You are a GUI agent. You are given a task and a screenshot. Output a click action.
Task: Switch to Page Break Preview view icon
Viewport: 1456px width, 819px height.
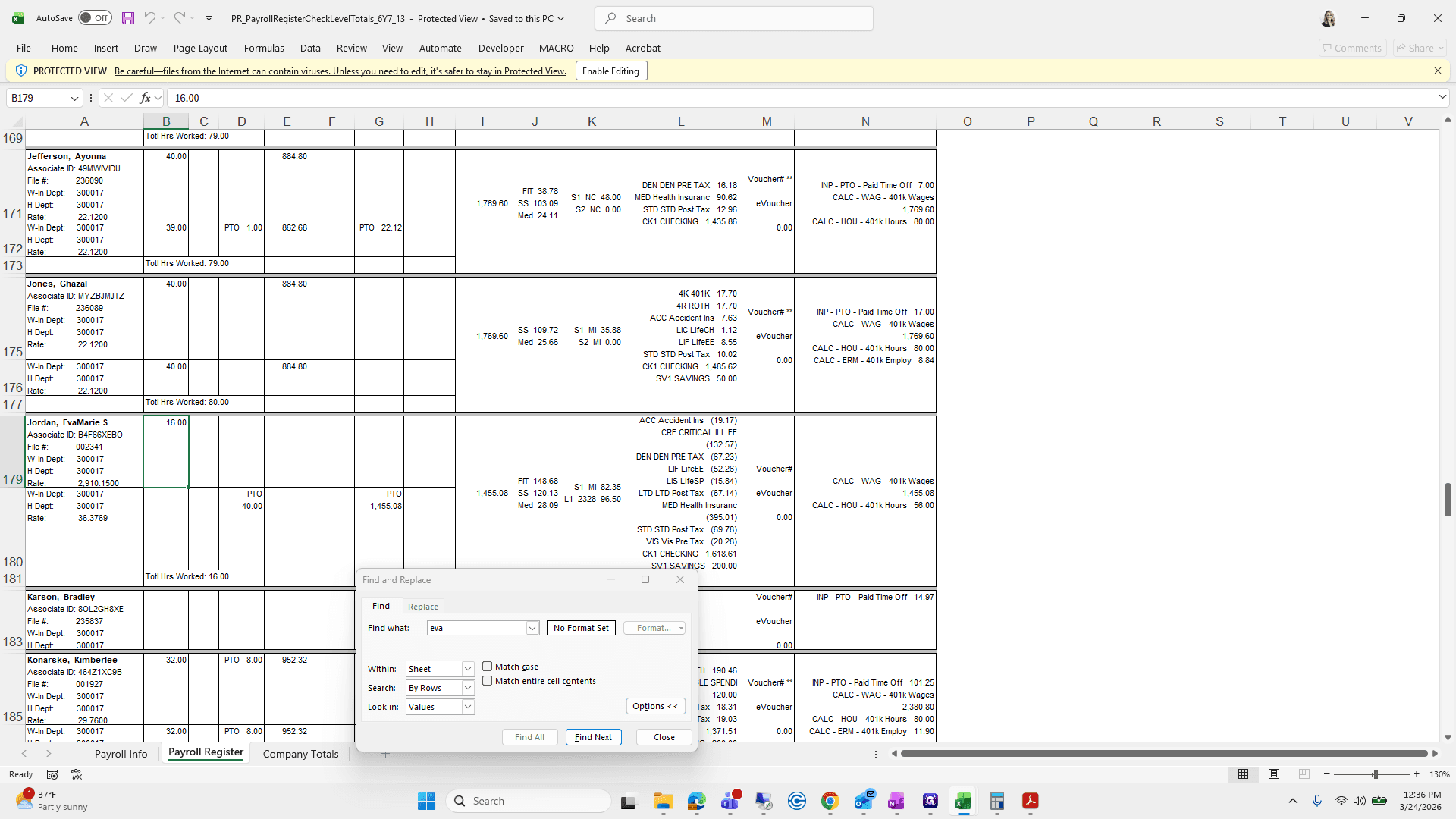tap(1304, 774)
